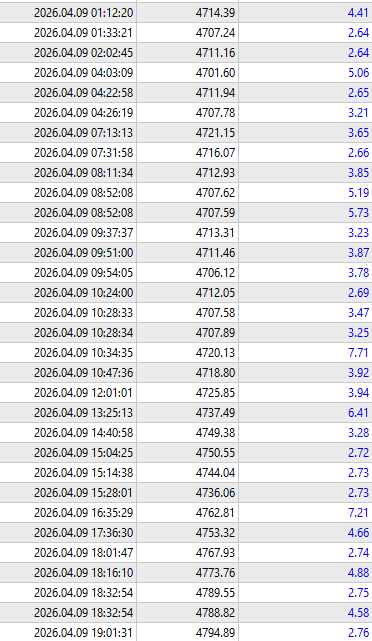372x641 pixels.
Task: Select timestamp 2026.04.09 17:36:30
Action: pyautogui.click(x=83, y=533)
